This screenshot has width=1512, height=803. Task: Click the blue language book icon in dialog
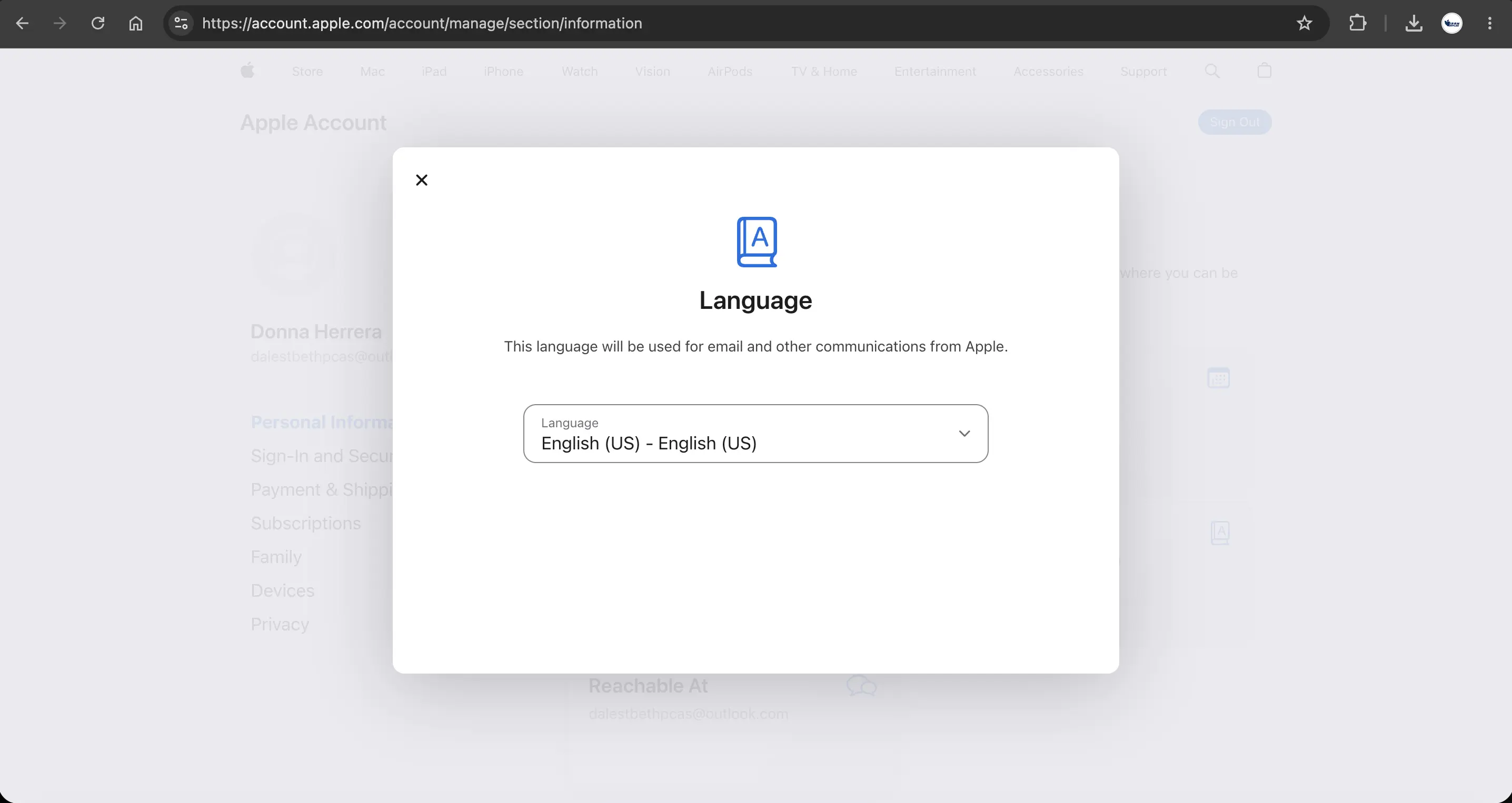(x=757, y=242)
